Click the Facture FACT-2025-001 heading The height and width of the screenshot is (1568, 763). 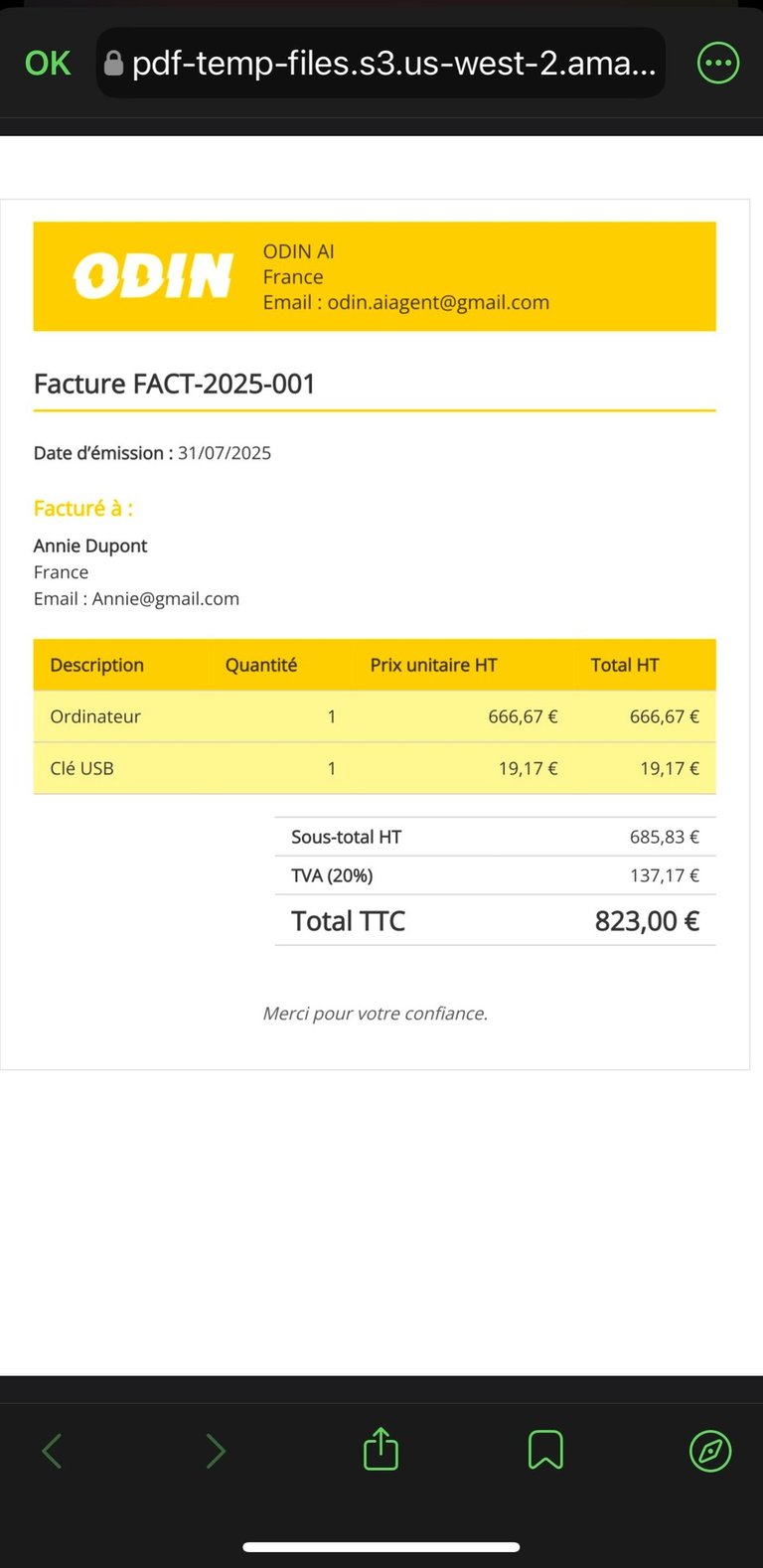click(x=175, y=385)
